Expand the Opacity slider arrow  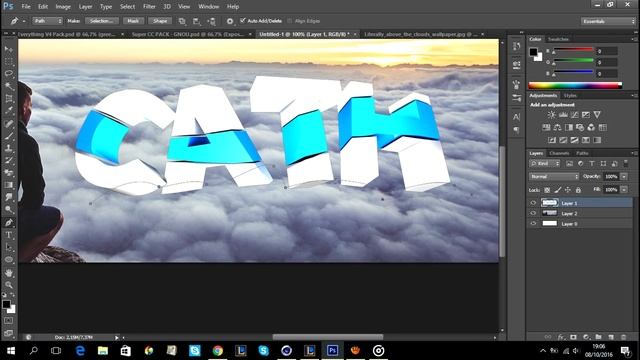(x=624, y=176)
